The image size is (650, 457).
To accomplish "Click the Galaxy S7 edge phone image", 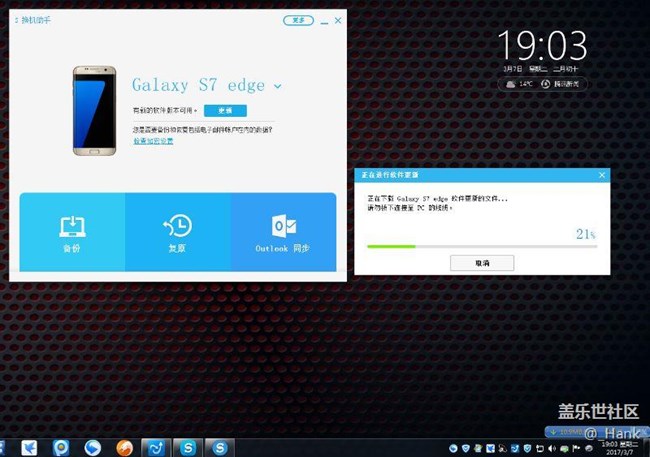I will 94,110.
